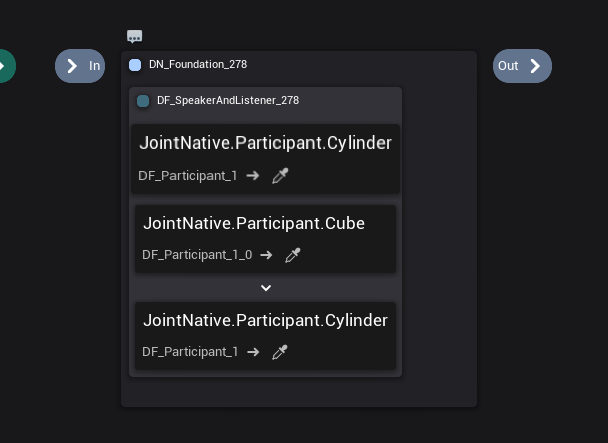This screenshot has width=608, height=443.
Task: Select the bottom JointNative.Participant.Cylinder text
Action: point(265,320)
